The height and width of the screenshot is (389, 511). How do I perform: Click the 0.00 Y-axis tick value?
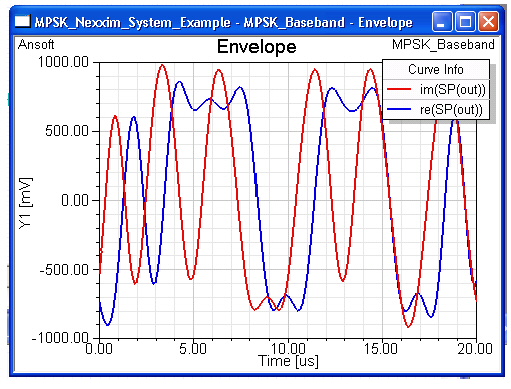pos(75,200)
